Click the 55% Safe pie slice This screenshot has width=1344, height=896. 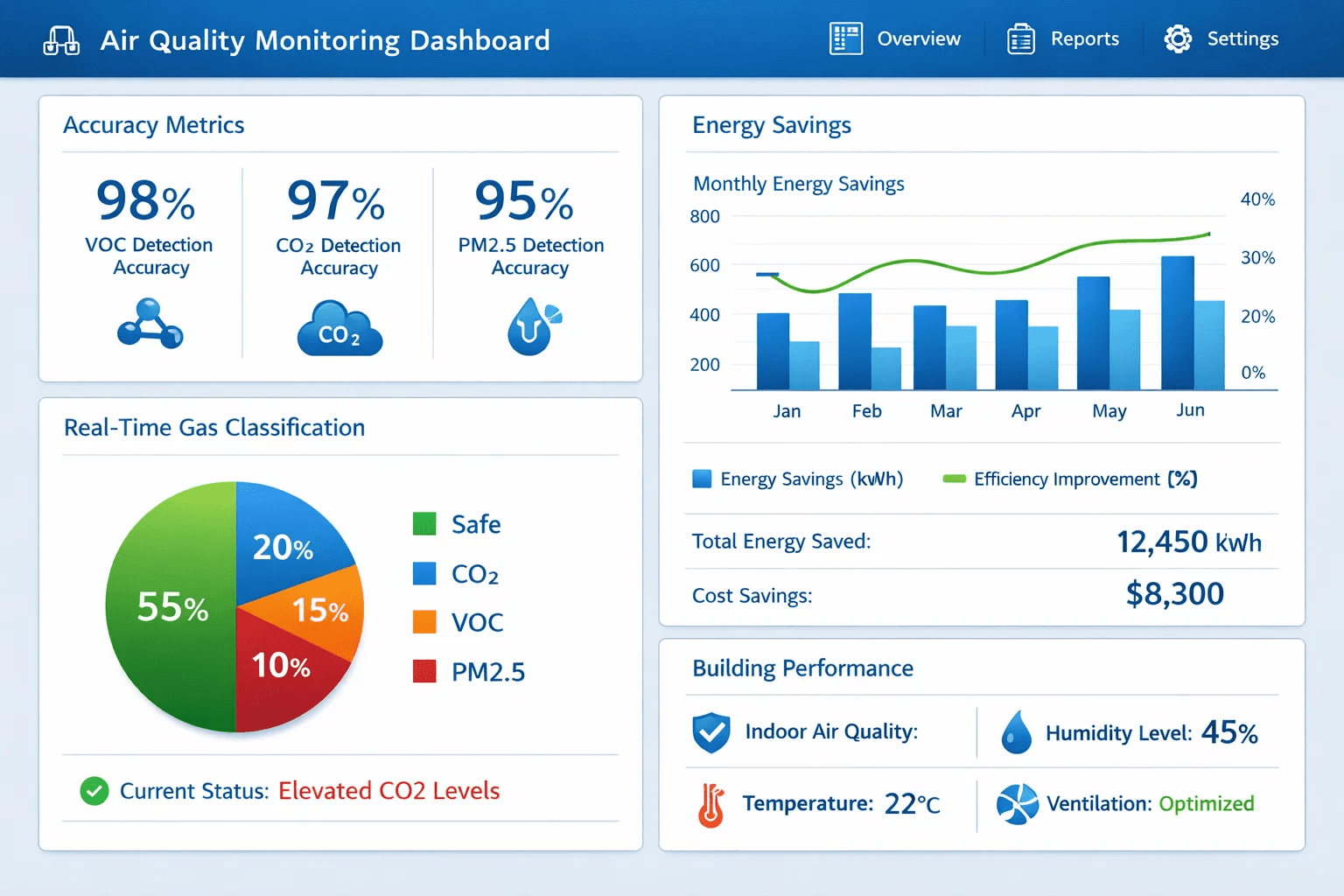(171, 606)
